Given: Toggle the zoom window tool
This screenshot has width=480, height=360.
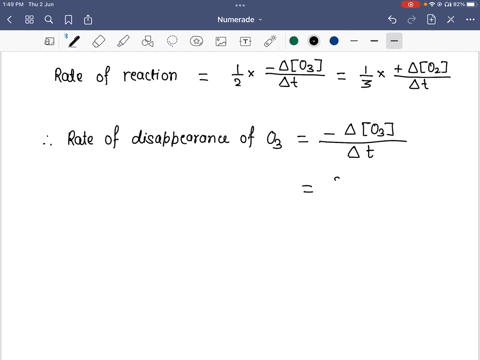Looking at the screenshot, I should coord(49,41).
